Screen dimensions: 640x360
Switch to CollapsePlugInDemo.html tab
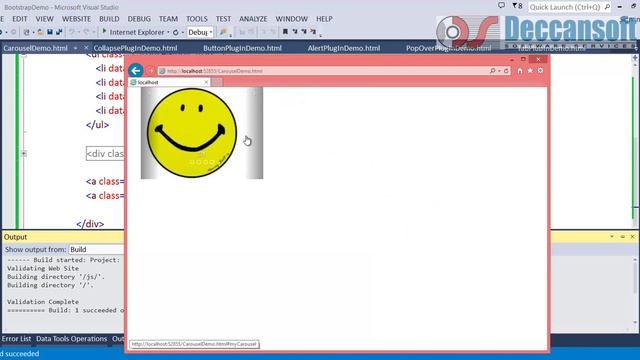[135, 48]
